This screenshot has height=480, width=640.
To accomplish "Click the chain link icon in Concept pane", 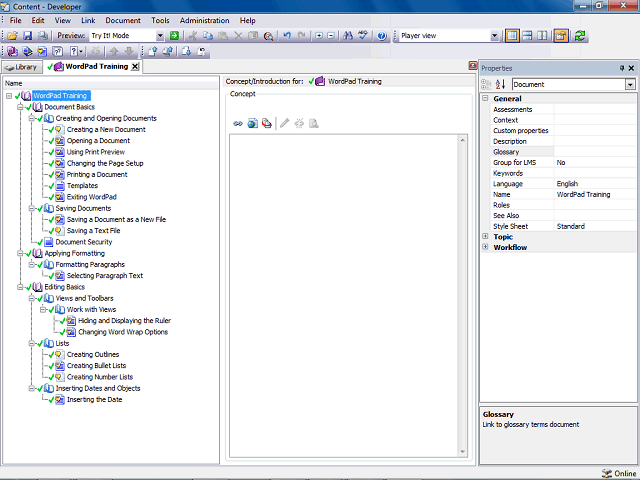I will (238, 123).
